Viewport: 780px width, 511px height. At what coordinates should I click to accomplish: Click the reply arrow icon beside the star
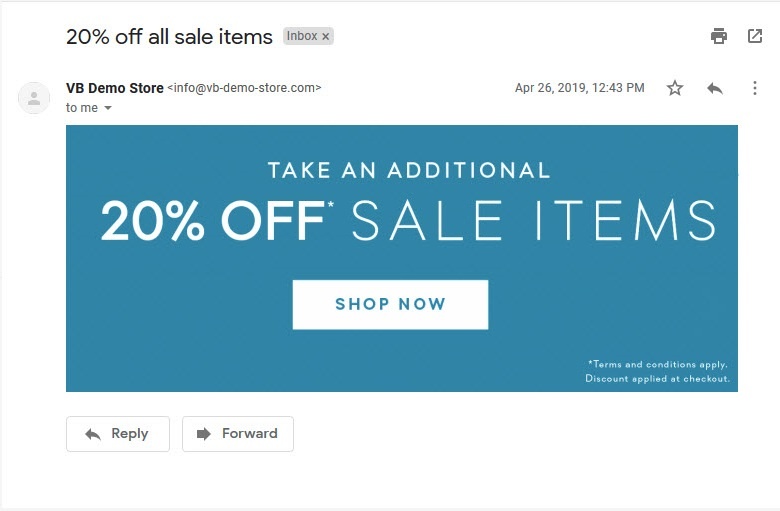click(715, 88)
